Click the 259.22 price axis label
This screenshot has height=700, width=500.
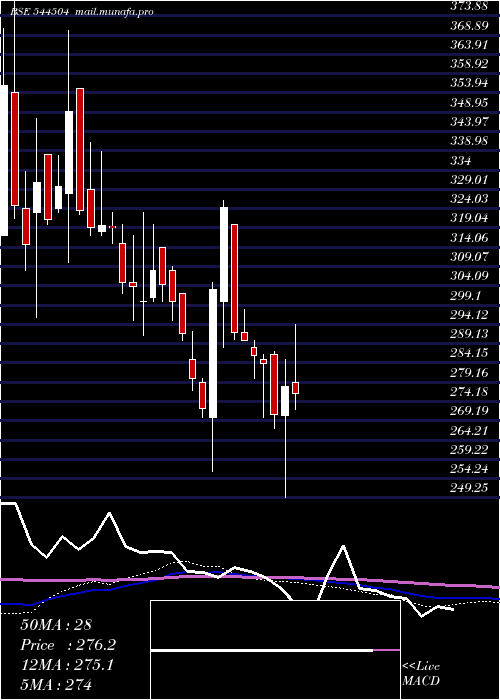click(469, 450)
